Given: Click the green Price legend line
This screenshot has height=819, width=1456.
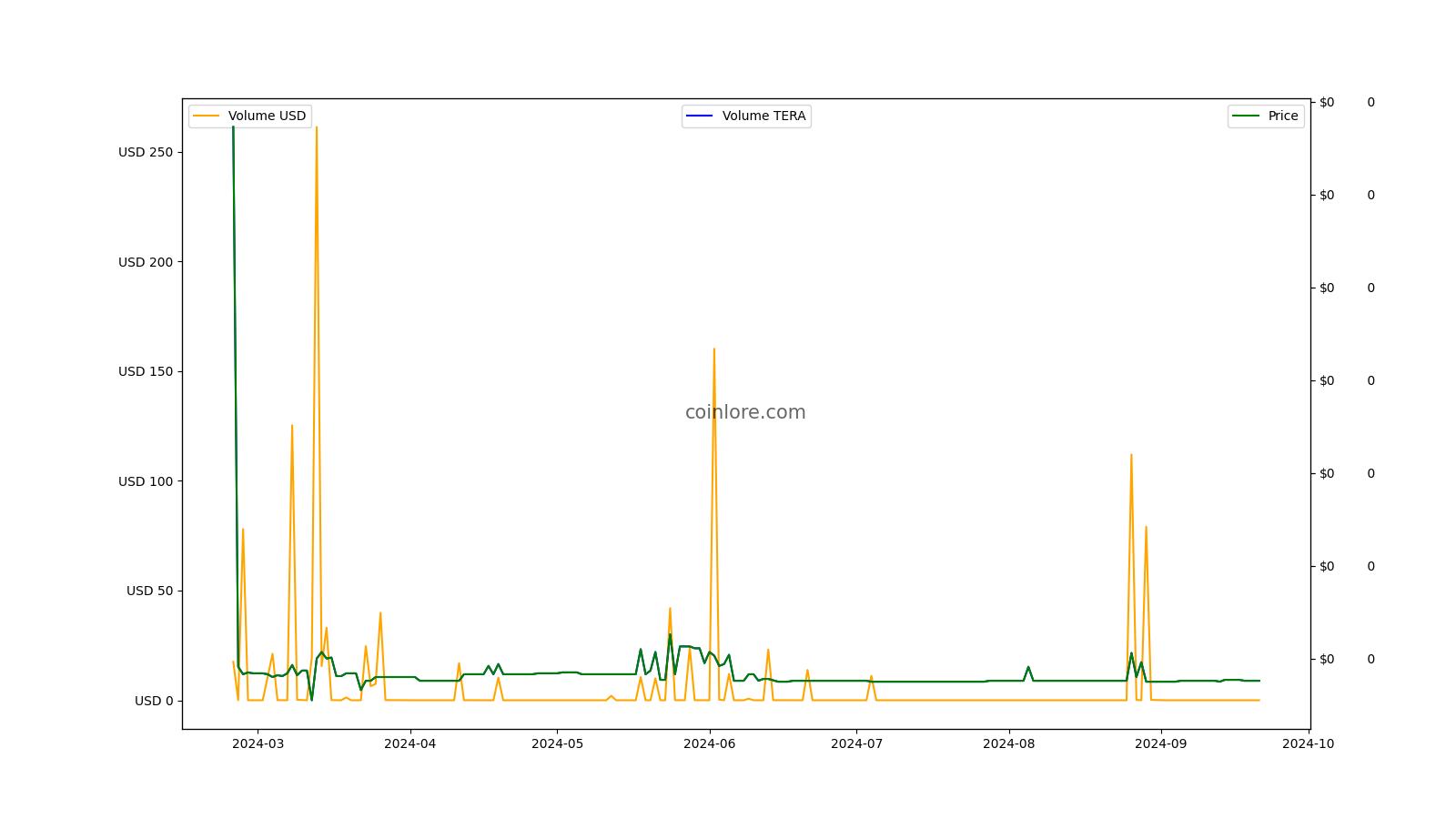Looking at the screenshot, I should click(1246, 116).
